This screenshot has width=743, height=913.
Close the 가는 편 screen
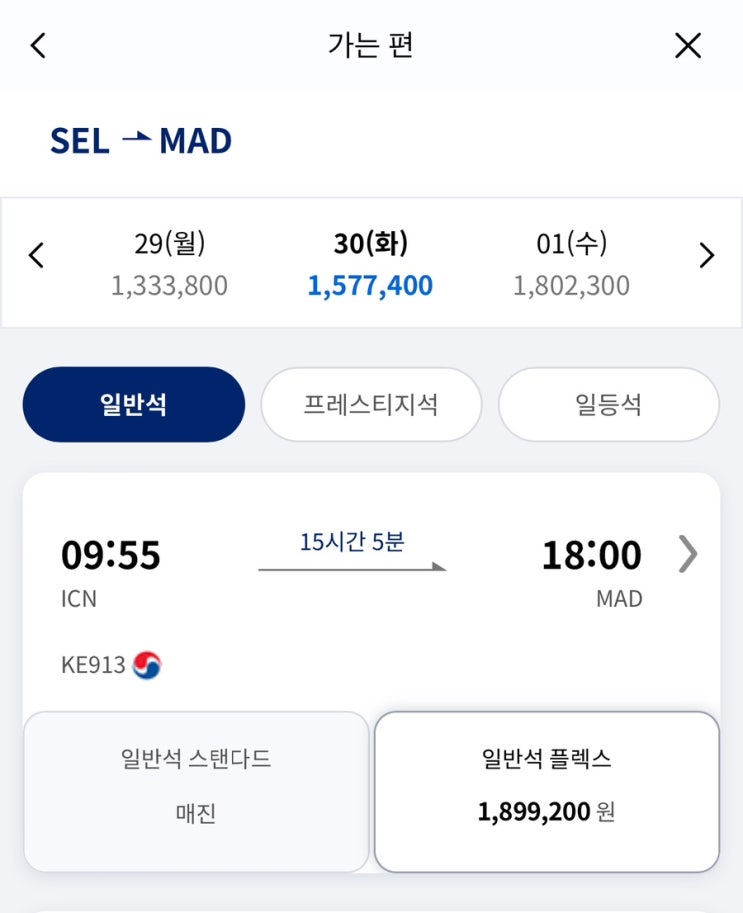click(688, 46)
